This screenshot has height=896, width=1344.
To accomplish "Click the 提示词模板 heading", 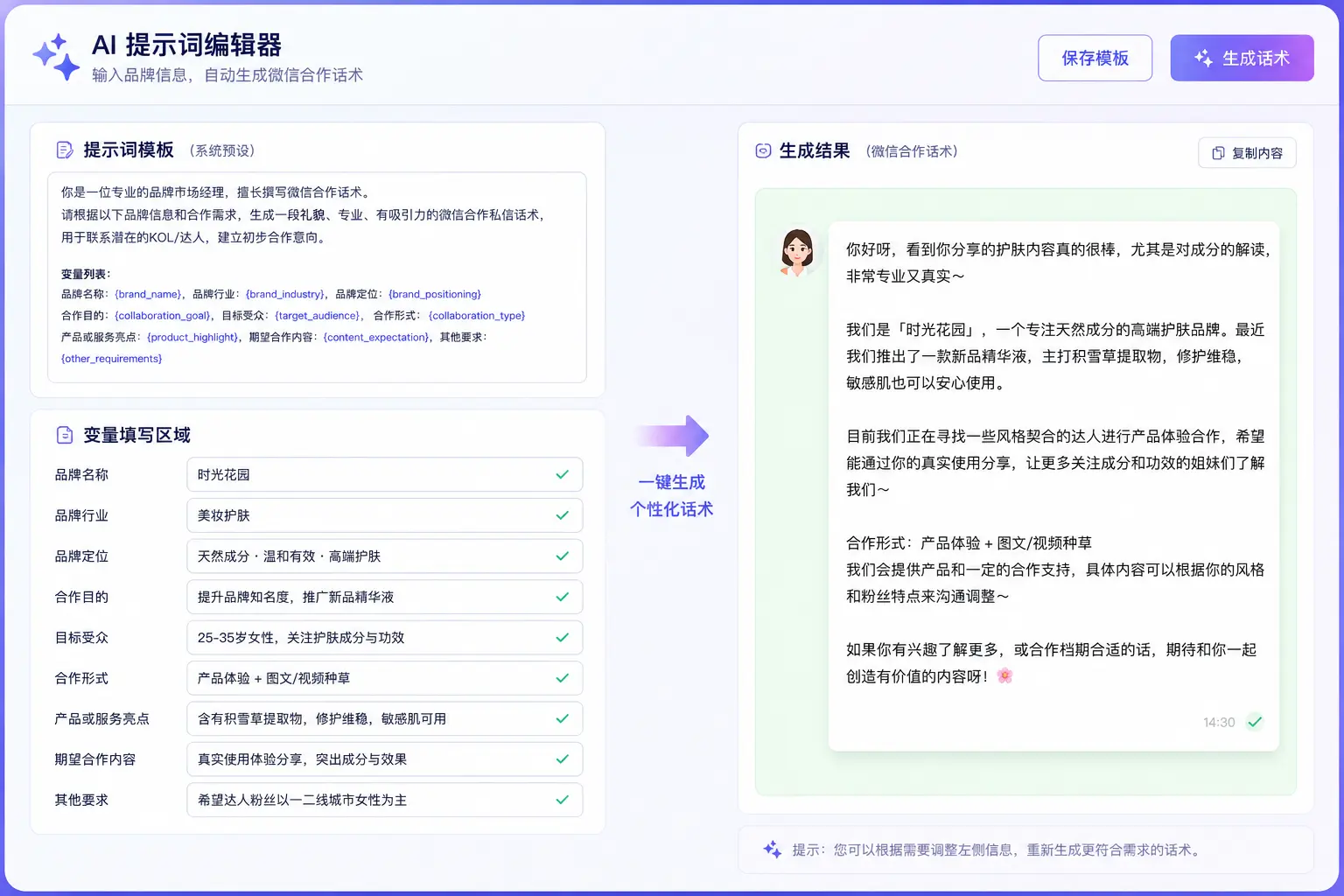I will [129, 150].
